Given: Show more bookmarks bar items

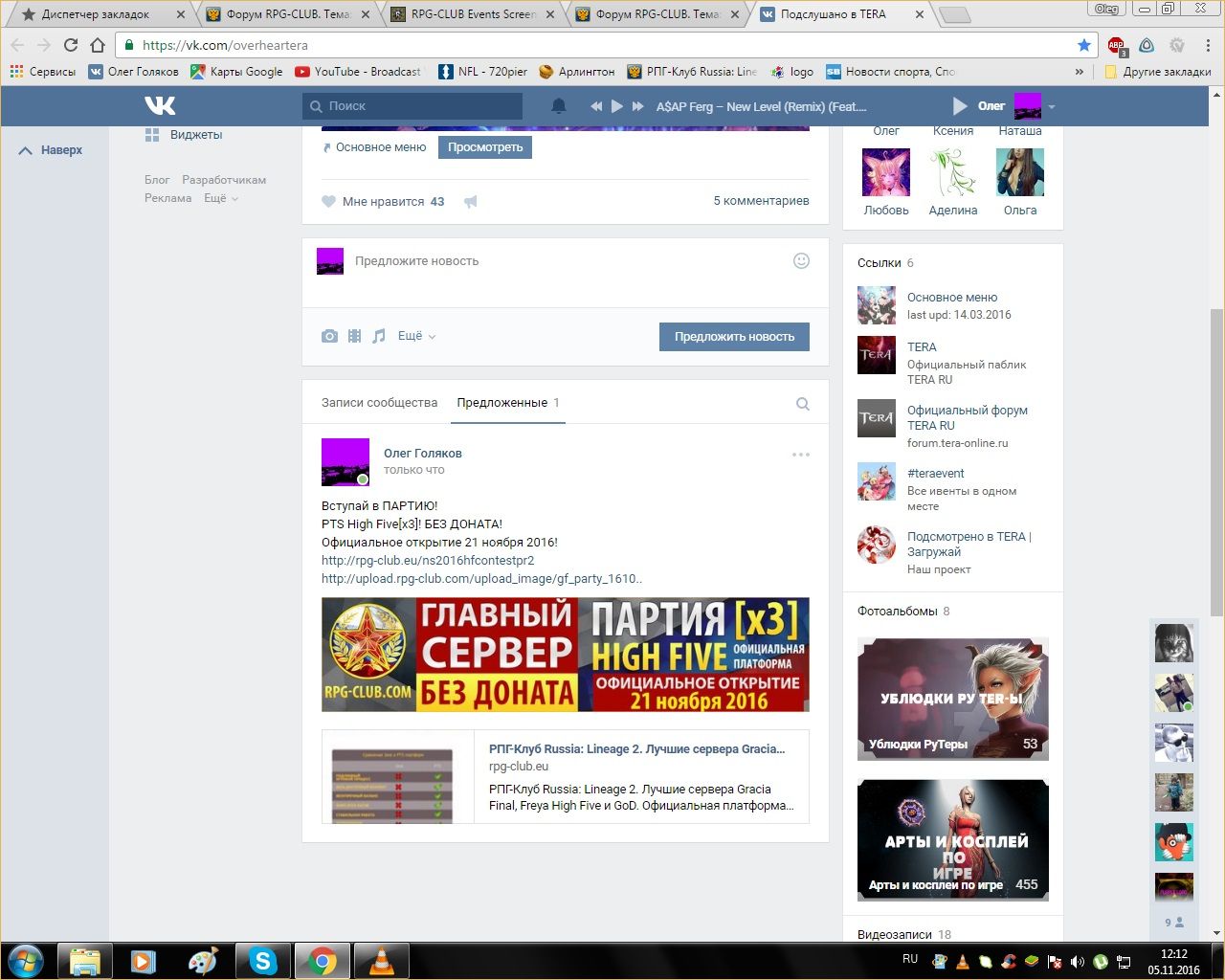Looking at the screenshot, I should [1080, 72].
